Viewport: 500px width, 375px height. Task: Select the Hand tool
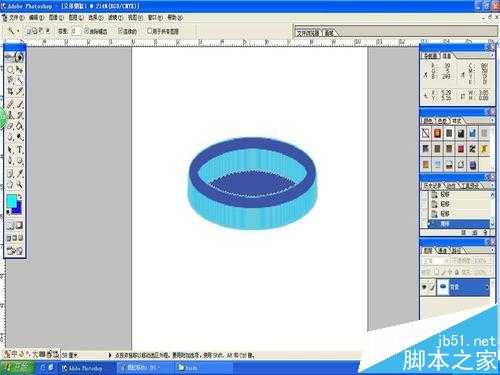tap(10, 184)
